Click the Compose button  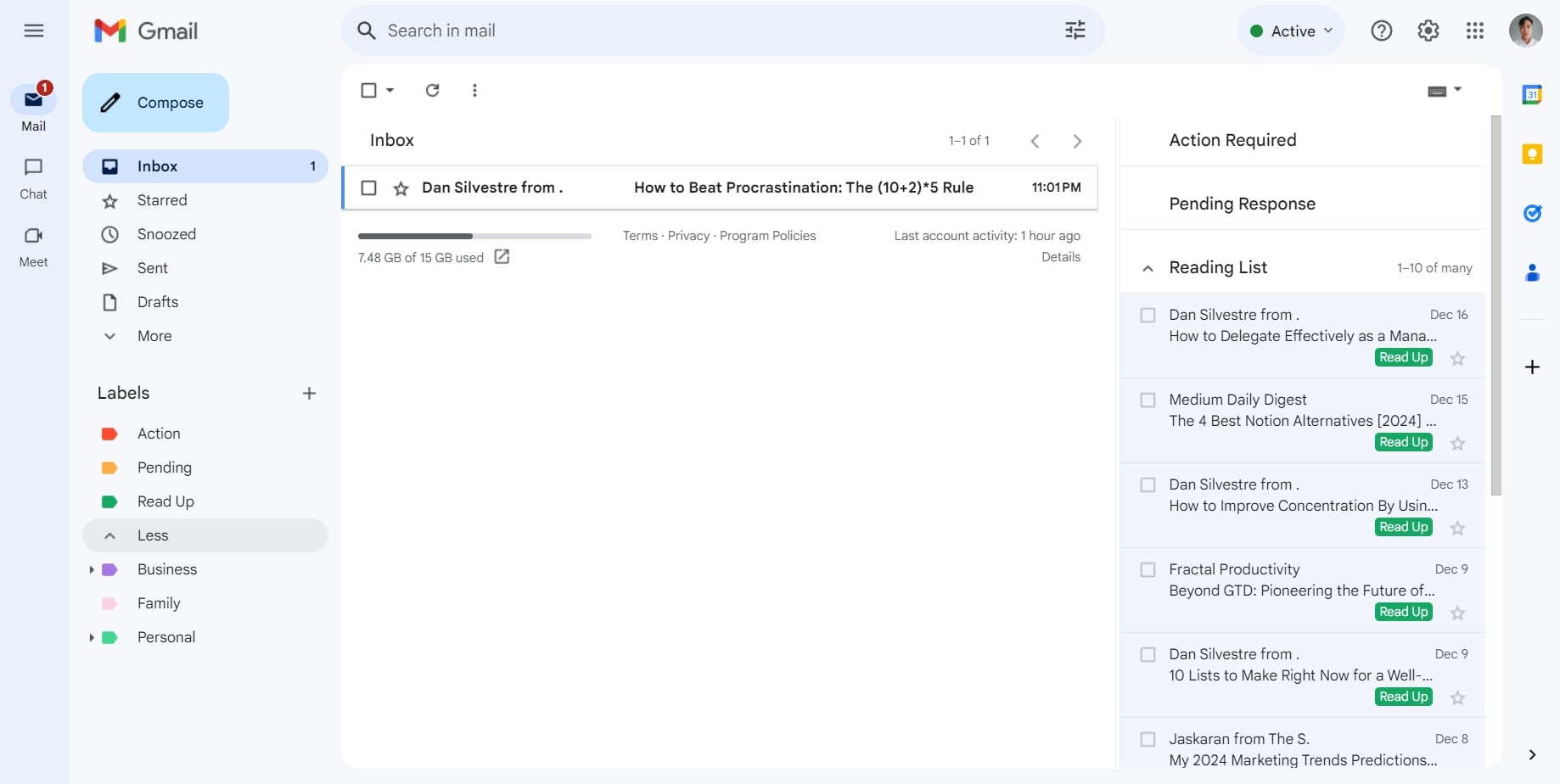pyautogui.click(x=155, y=103)
